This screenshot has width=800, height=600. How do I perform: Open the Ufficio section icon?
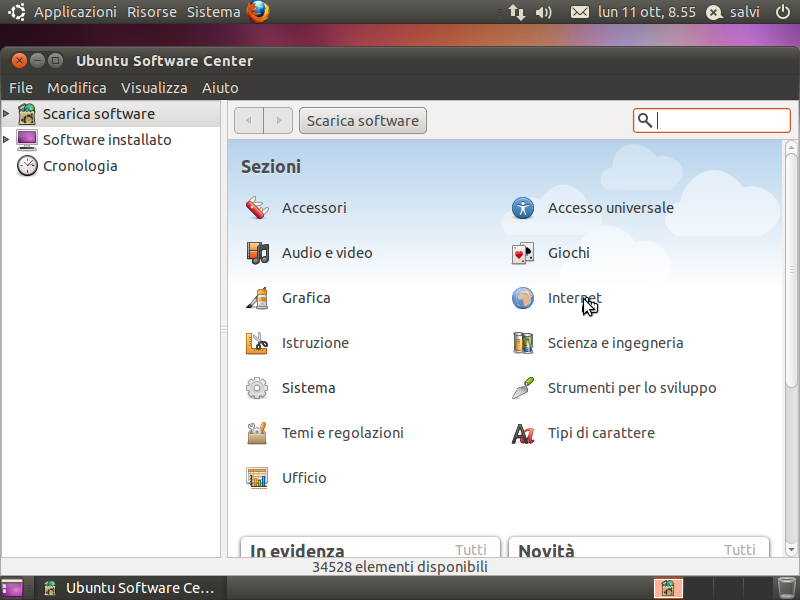coord(257,478)
